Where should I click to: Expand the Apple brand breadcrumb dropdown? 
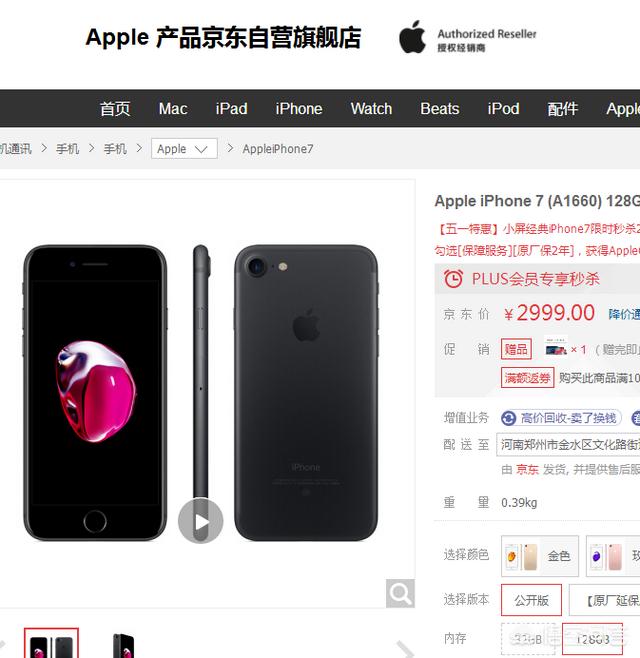point(184,149)
